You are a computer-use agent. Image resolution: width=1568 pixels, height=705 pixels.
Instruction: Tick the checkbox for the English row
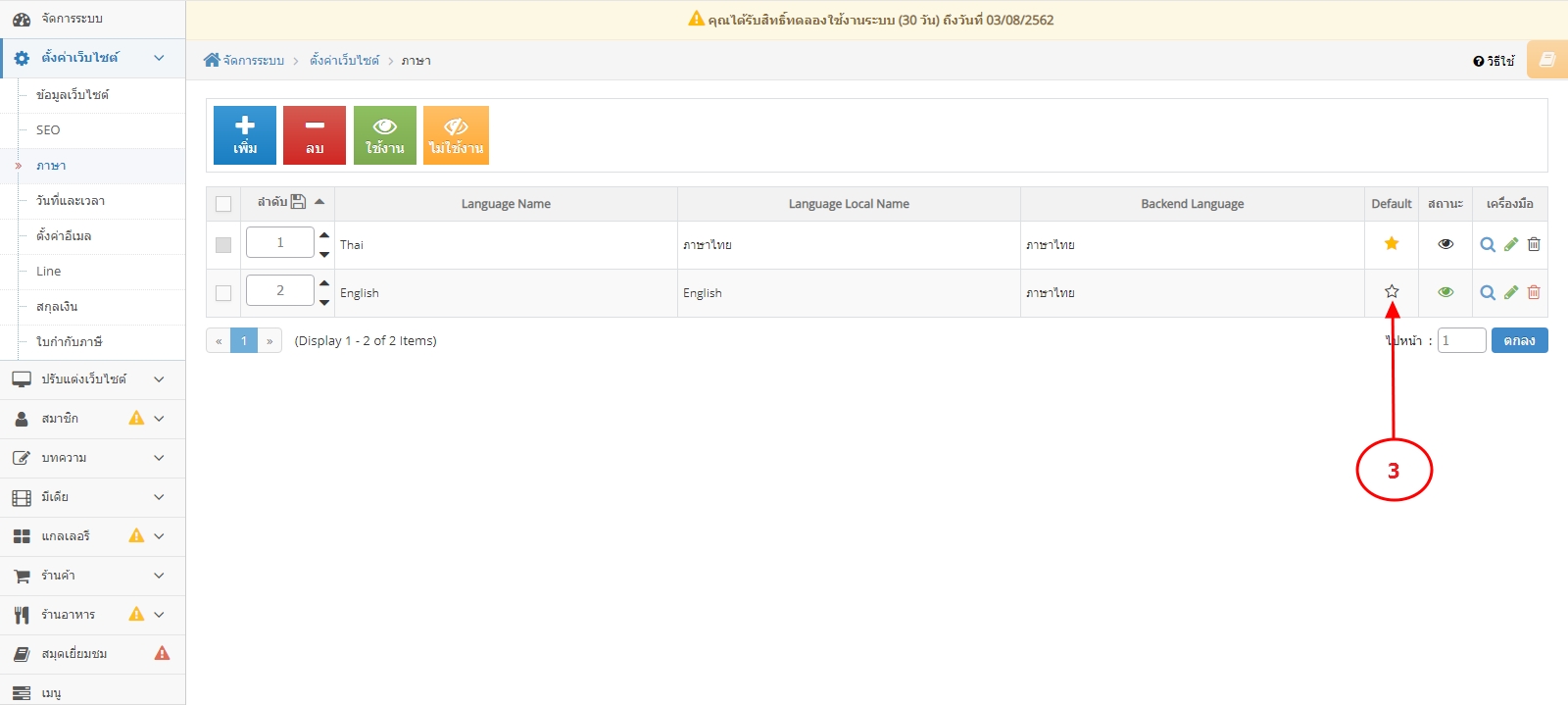[x=223, y=293]
